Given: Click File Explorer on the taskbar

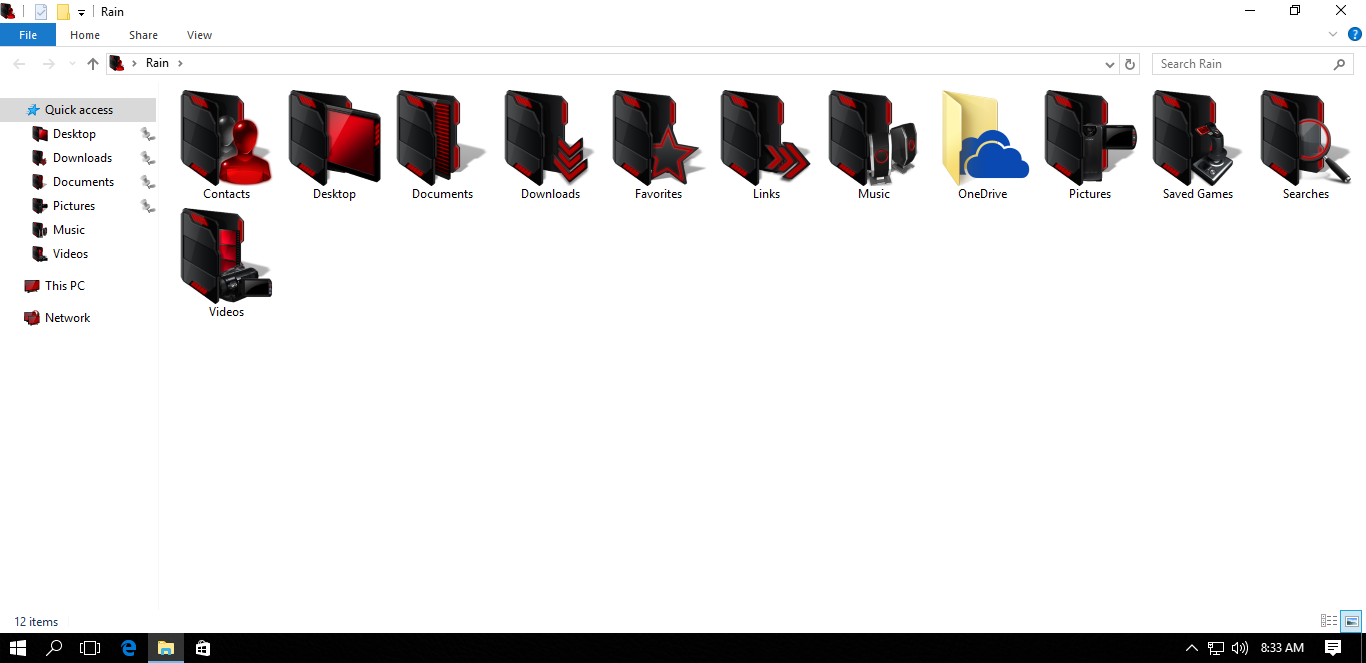Looking at the screenshot, I should click(166, 648).
